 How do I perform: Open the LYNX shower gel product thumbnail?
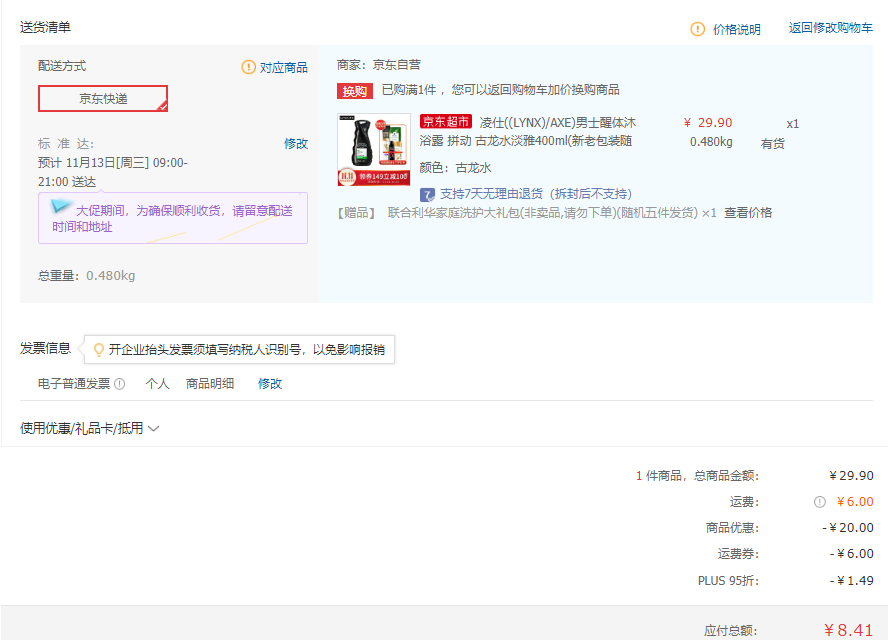pyautogui.click(x=374, y=150)
